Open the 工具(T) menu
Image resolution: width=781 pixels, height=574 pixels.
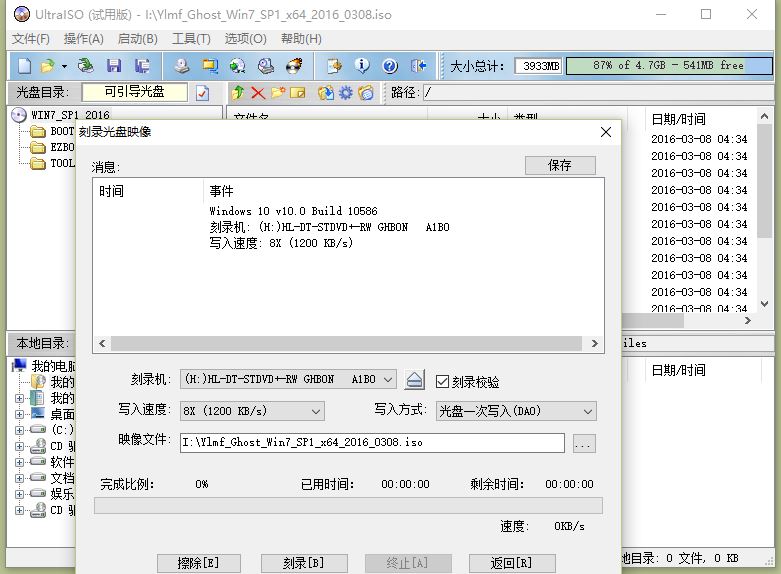pos(191,39)
